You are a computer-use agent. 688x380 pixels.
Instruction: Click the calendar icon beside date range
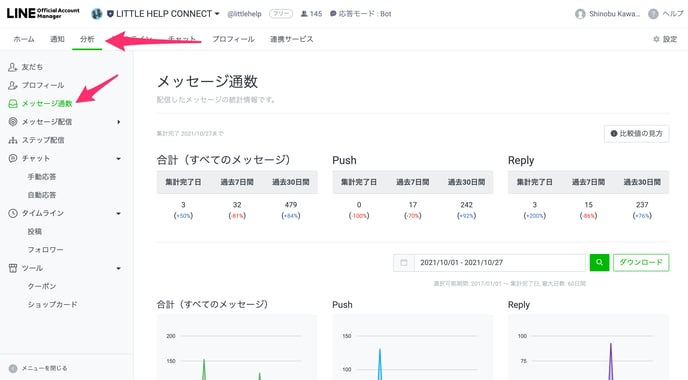pos(404,262)
